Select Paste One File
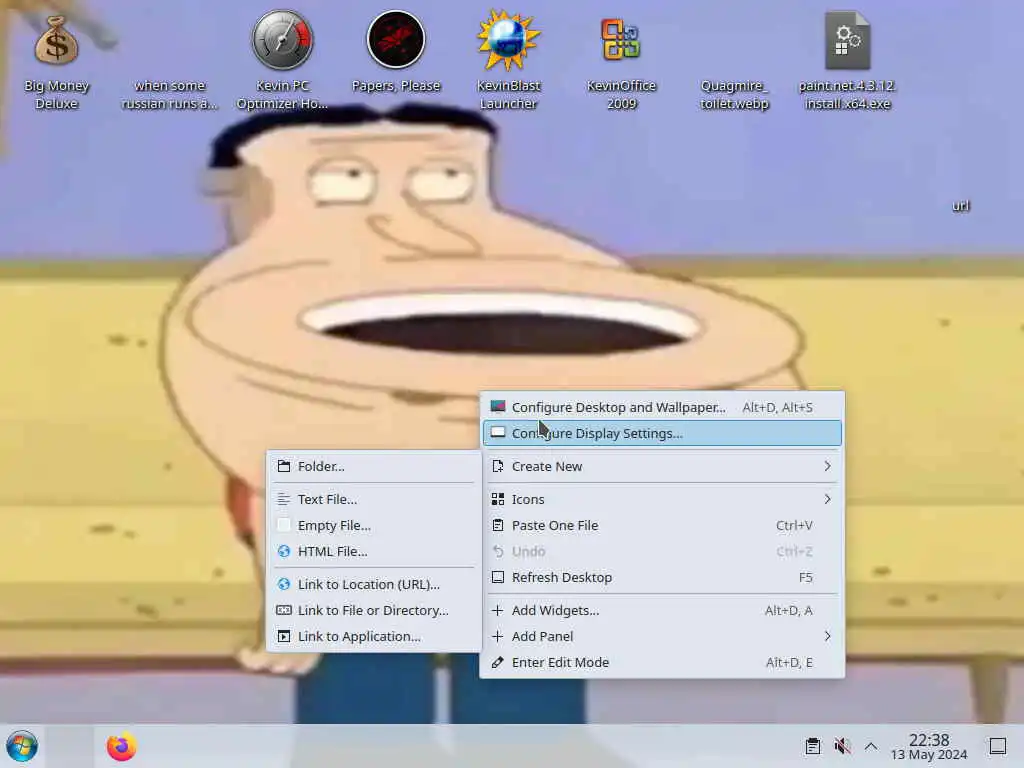 coord(662,525)
